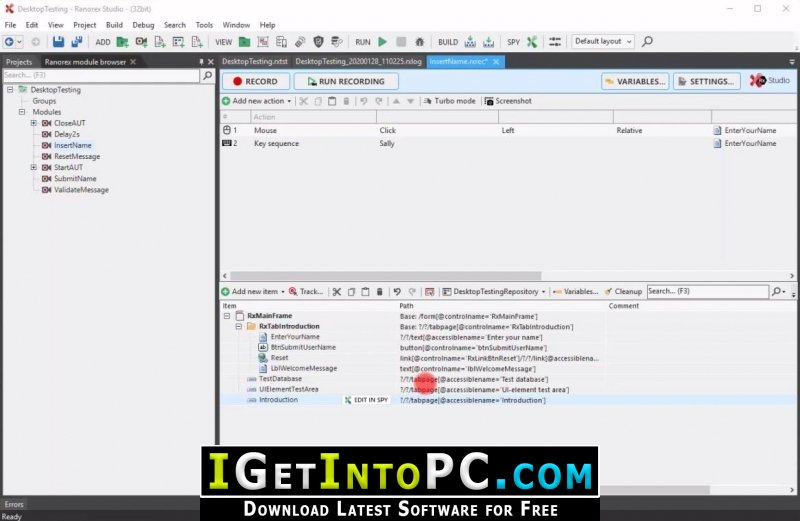Switch to the DesktopTesting_20200128_110225.rxlog tab
800x521 pixels.
(x=358, y=61)
